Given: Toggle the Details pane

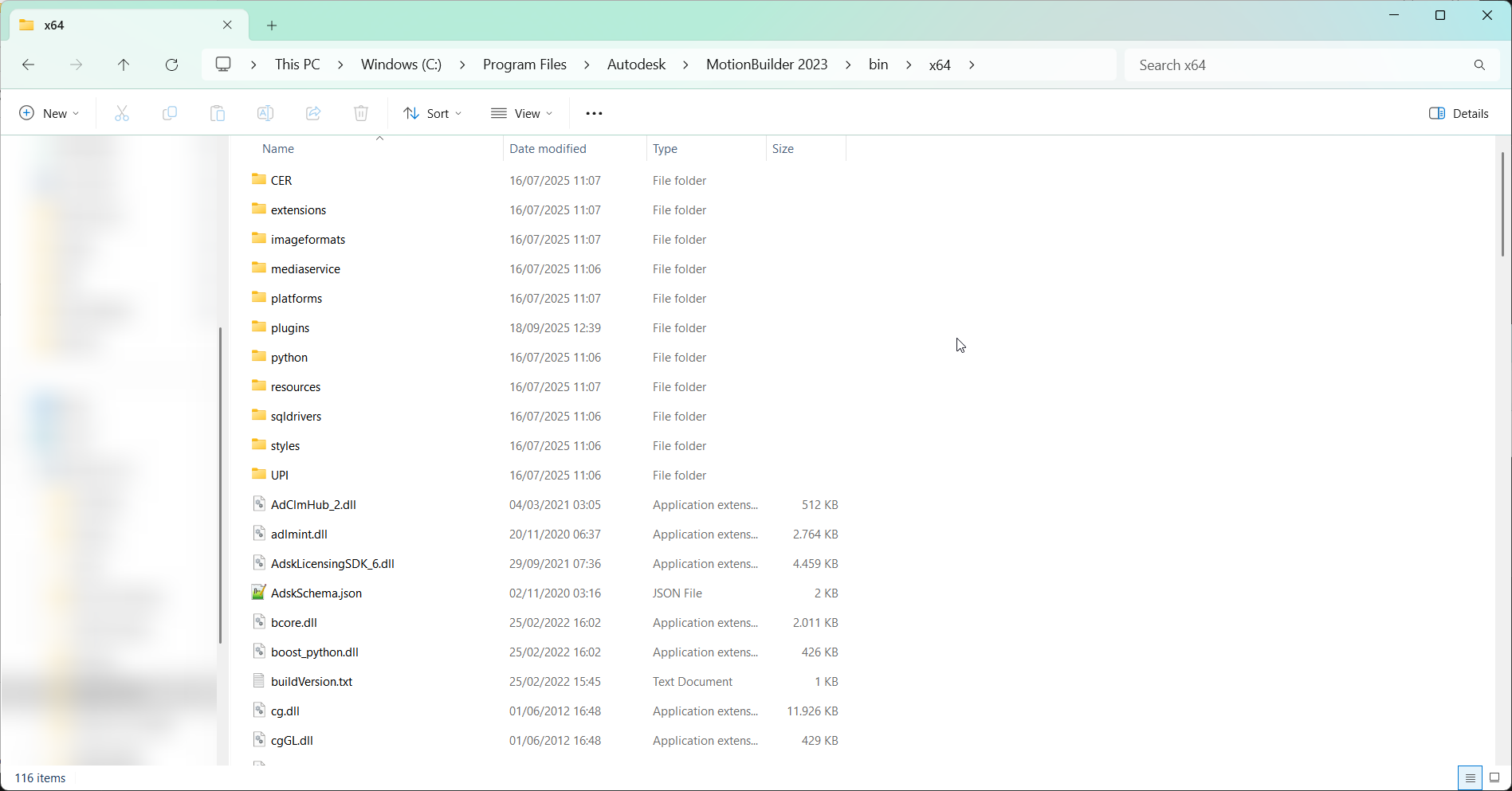Looking at the screenshot, I should pyautogui.click(x=1459, y=113).
